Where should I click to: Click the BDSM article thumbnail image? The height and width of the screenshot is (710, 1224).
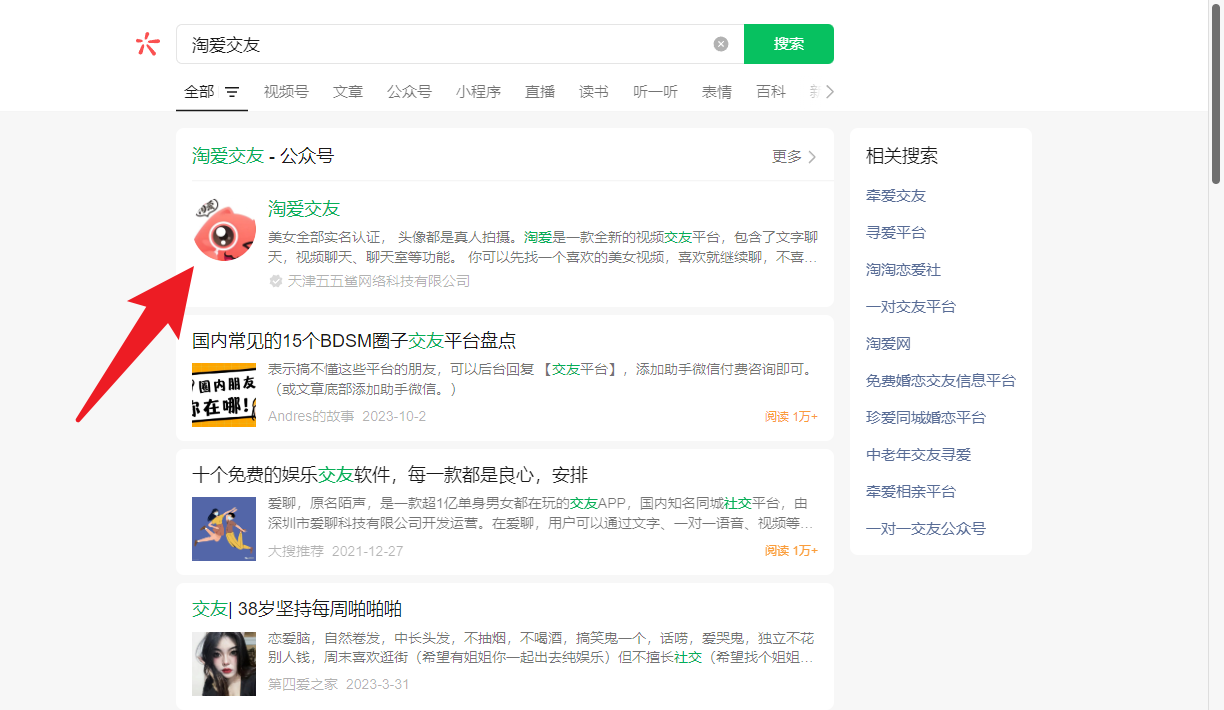[x=224, y=395]
